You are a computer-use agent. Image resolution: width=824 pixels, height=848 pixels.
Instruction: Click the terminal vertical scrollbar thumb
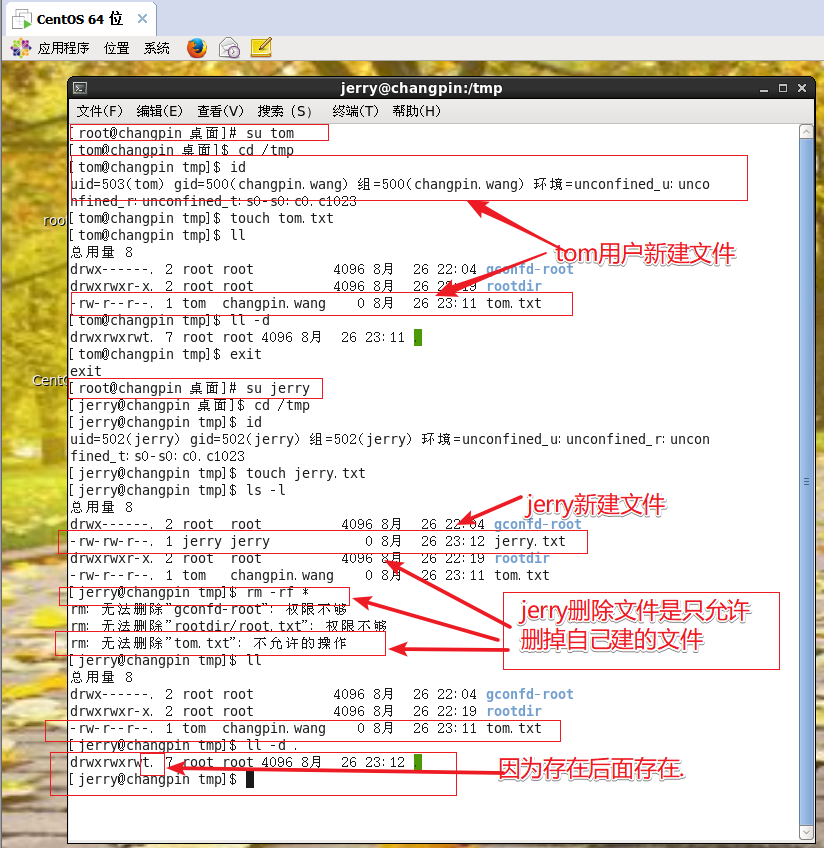[x=806, y=481]
